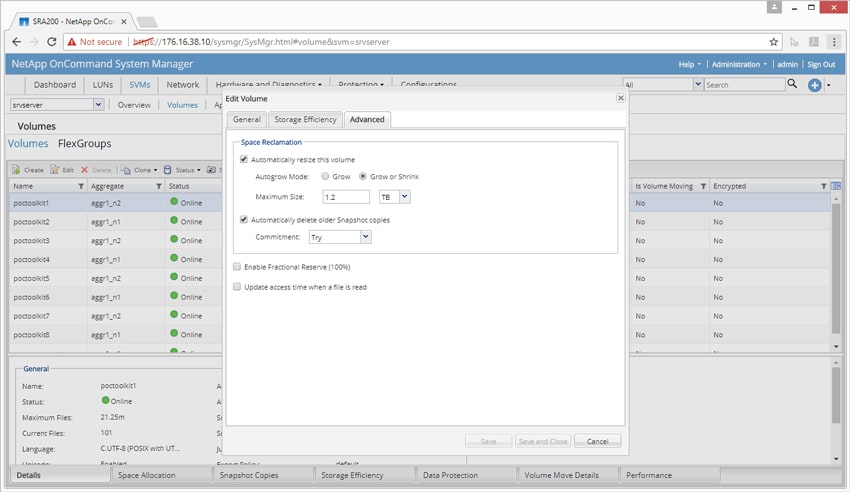The width and height of the screenshot is (850, 492).
Task: Toggle Automatically resize this volume
Action: (x=244, y=159)
